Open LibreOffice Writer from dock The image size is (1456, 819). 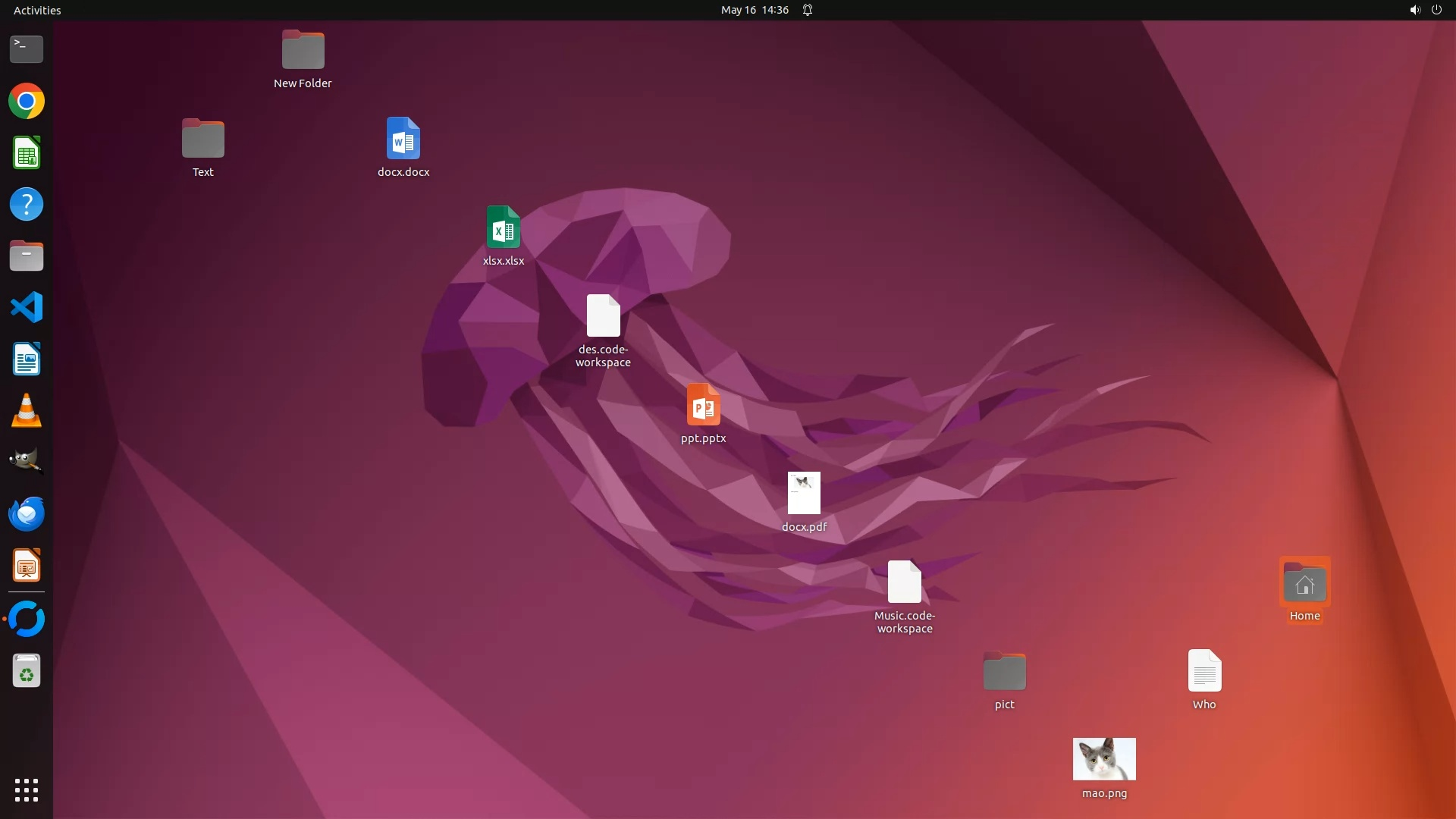[27, 359]
